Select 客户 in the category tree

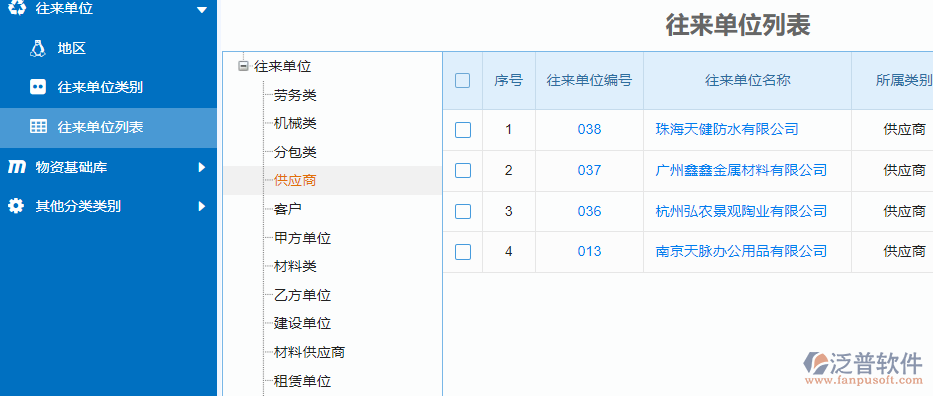coord(288,209)
